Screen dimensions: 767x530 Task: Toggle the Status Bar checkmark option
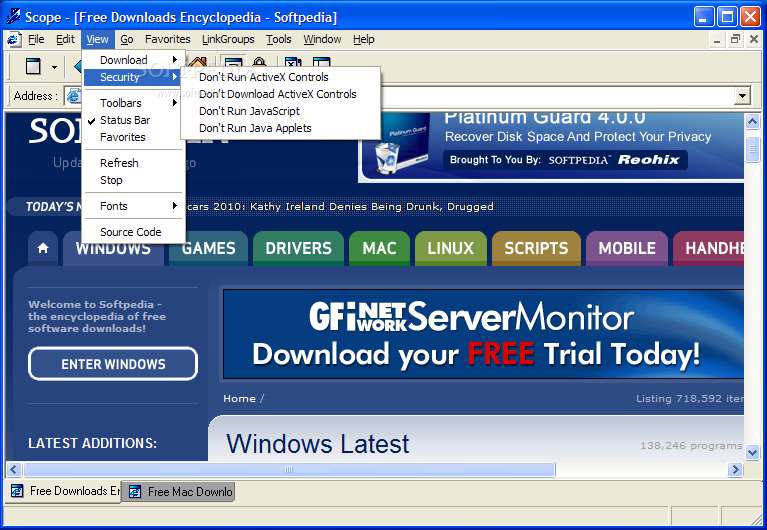click(x=133, y=120)
